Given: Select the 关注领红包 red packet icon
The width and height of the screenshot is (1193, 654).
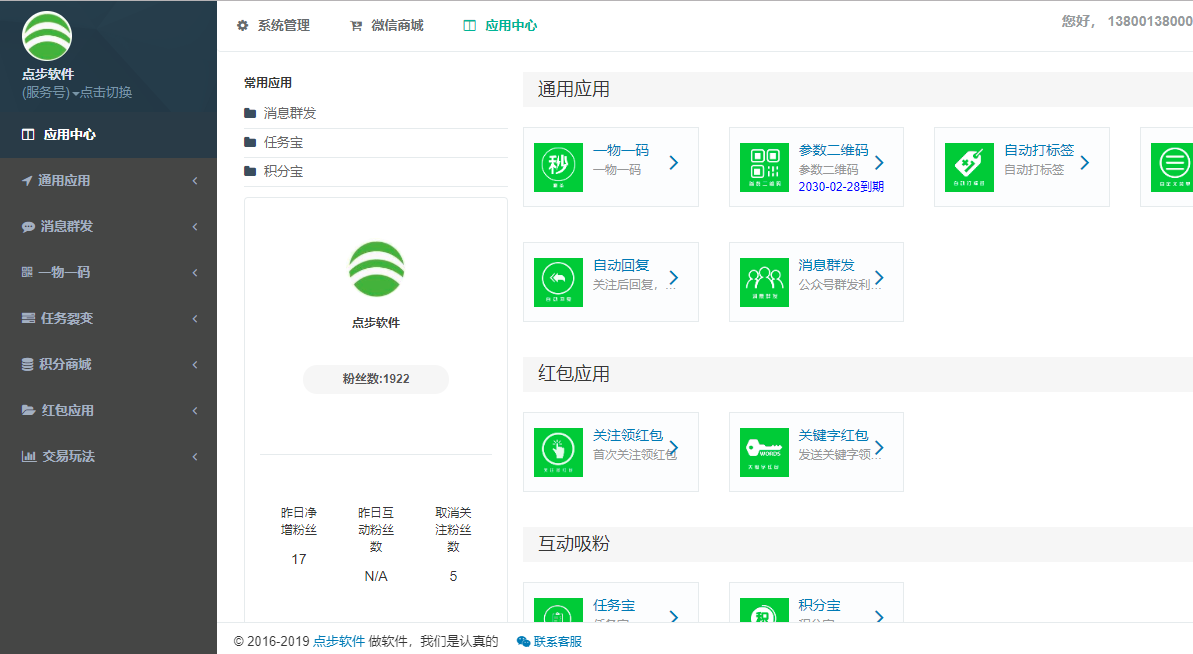Looking at the screenshot, I should pyautogui.click(x=557, y=452).
